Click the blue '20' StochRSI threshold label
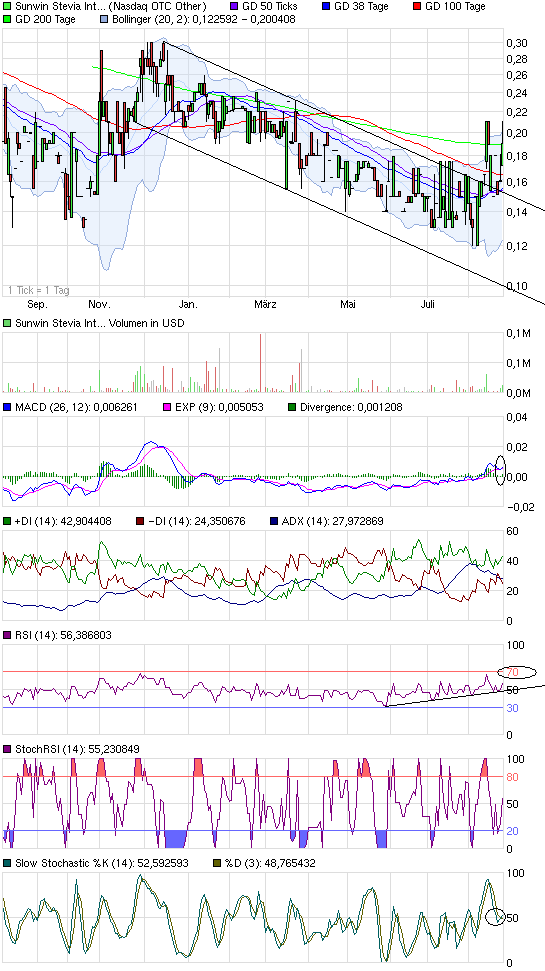545x971 pixels. pyautogui.click(x=513, y=831)
